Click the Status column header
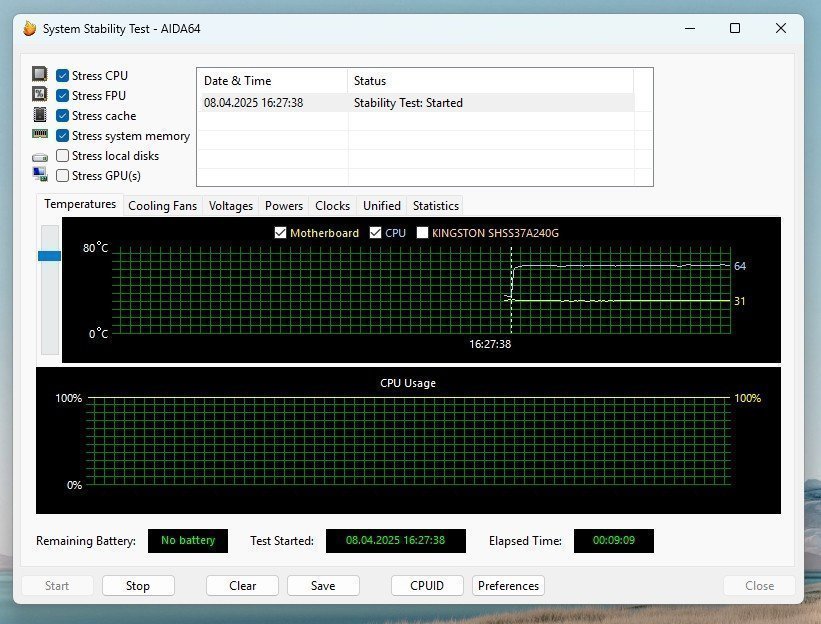Screen dimensions: 821x624 point(490,81)
